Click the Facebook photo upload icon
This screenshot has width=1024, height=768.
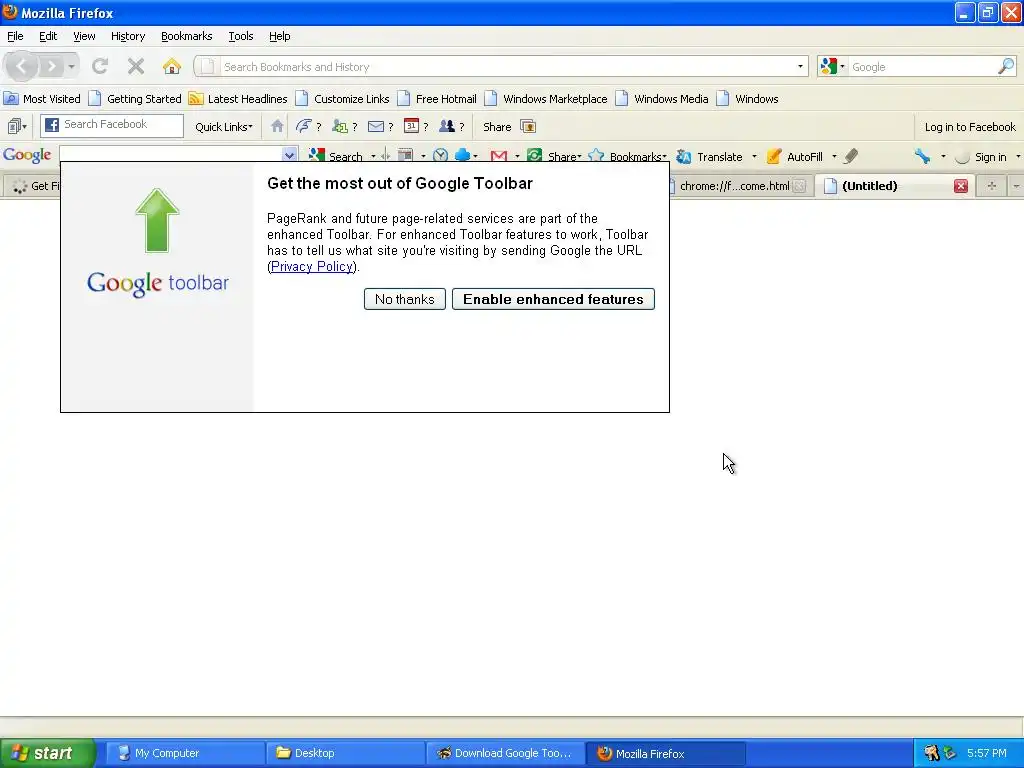point(528,126)
